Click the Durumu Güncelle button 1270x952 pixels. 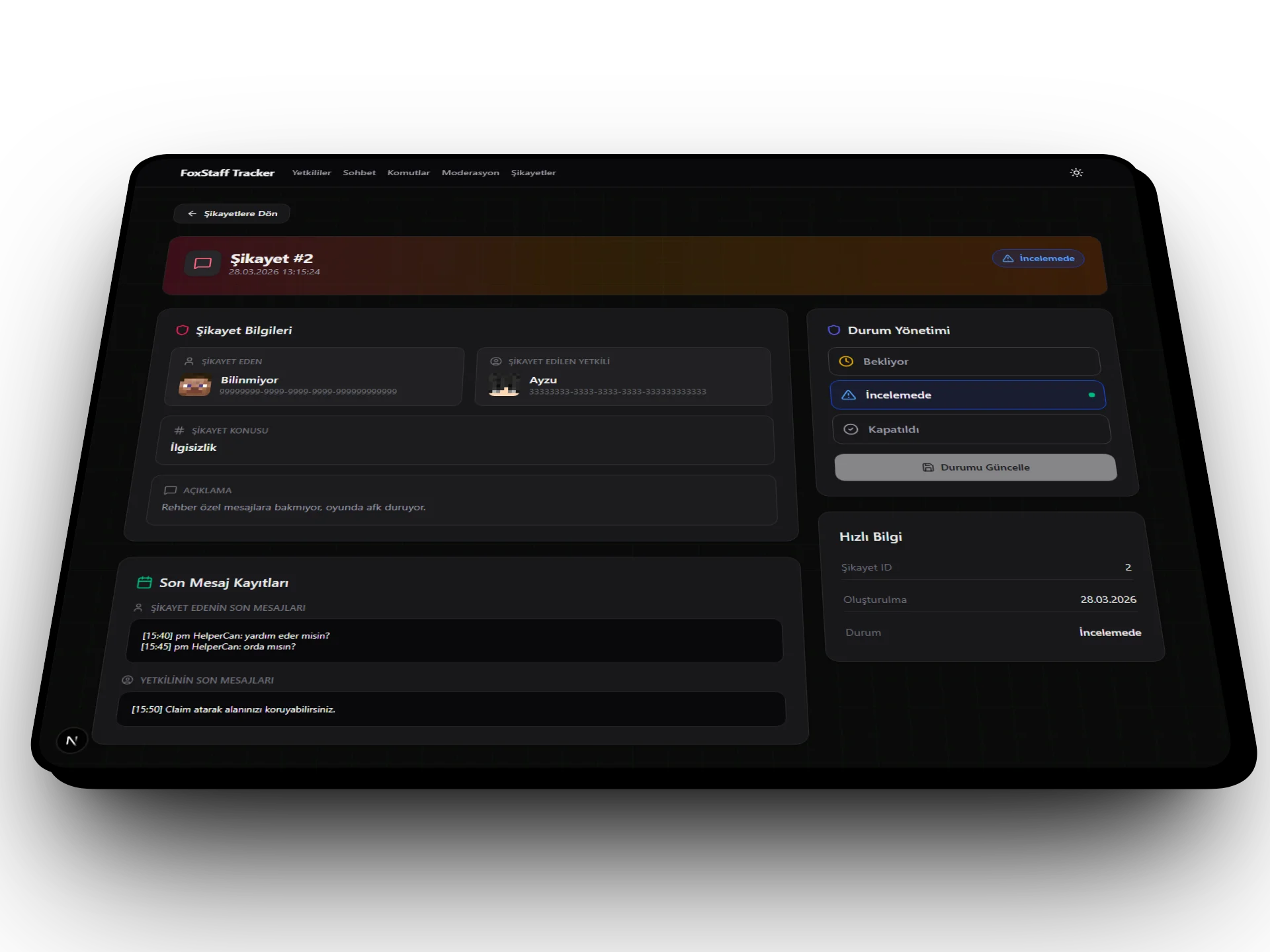(x=976, y=467)
